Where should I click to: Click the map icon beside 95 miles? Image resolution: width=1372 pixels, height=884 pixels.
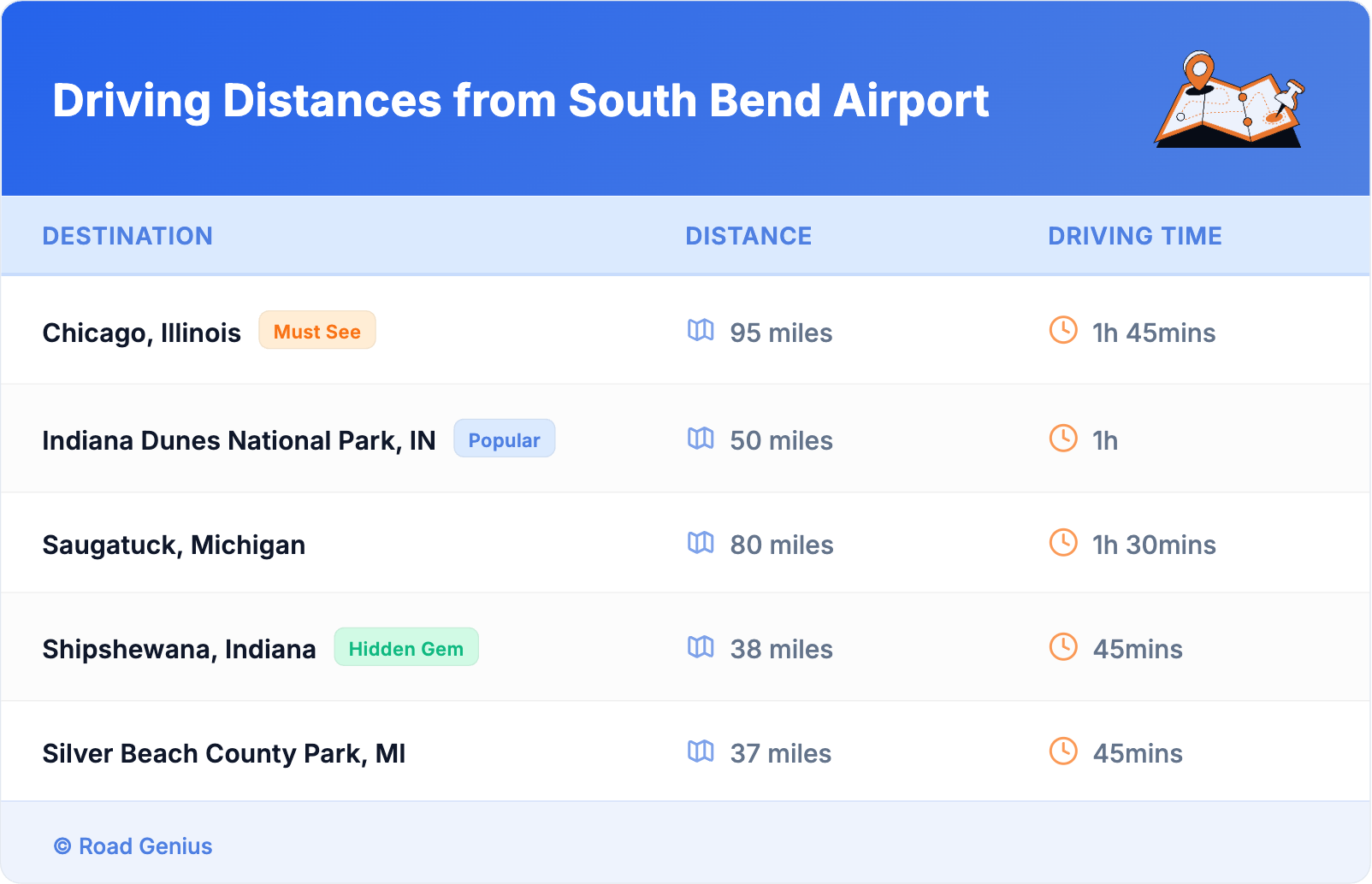701,330
